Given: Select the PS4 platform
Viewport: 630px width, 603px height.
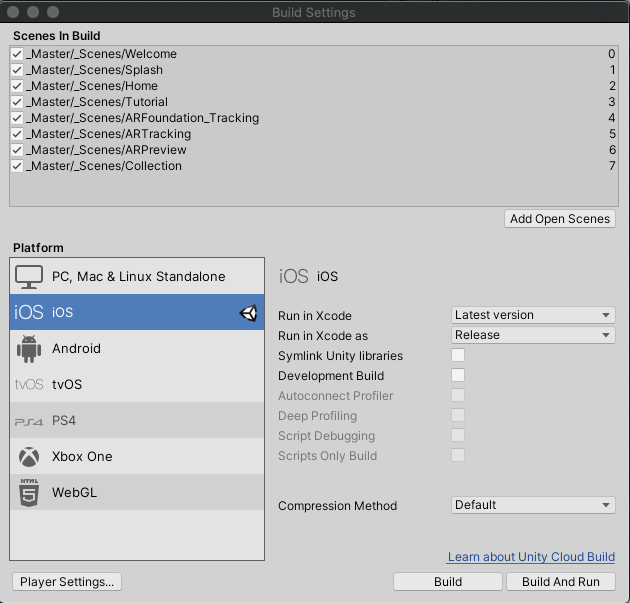Looking at the screenshot, I should coord(137,420).
